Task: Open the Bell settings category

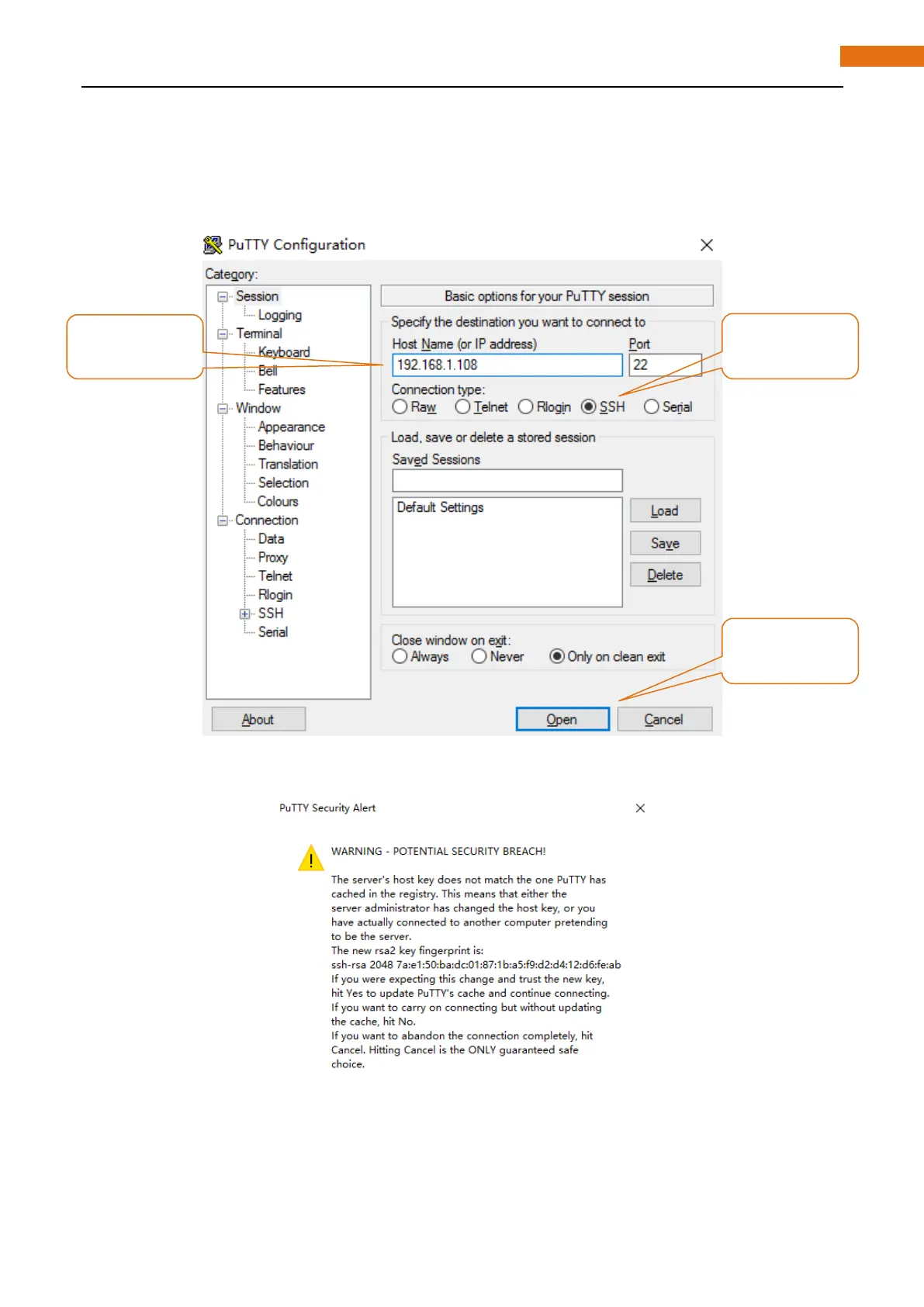Action: click(x=268, y=371)
